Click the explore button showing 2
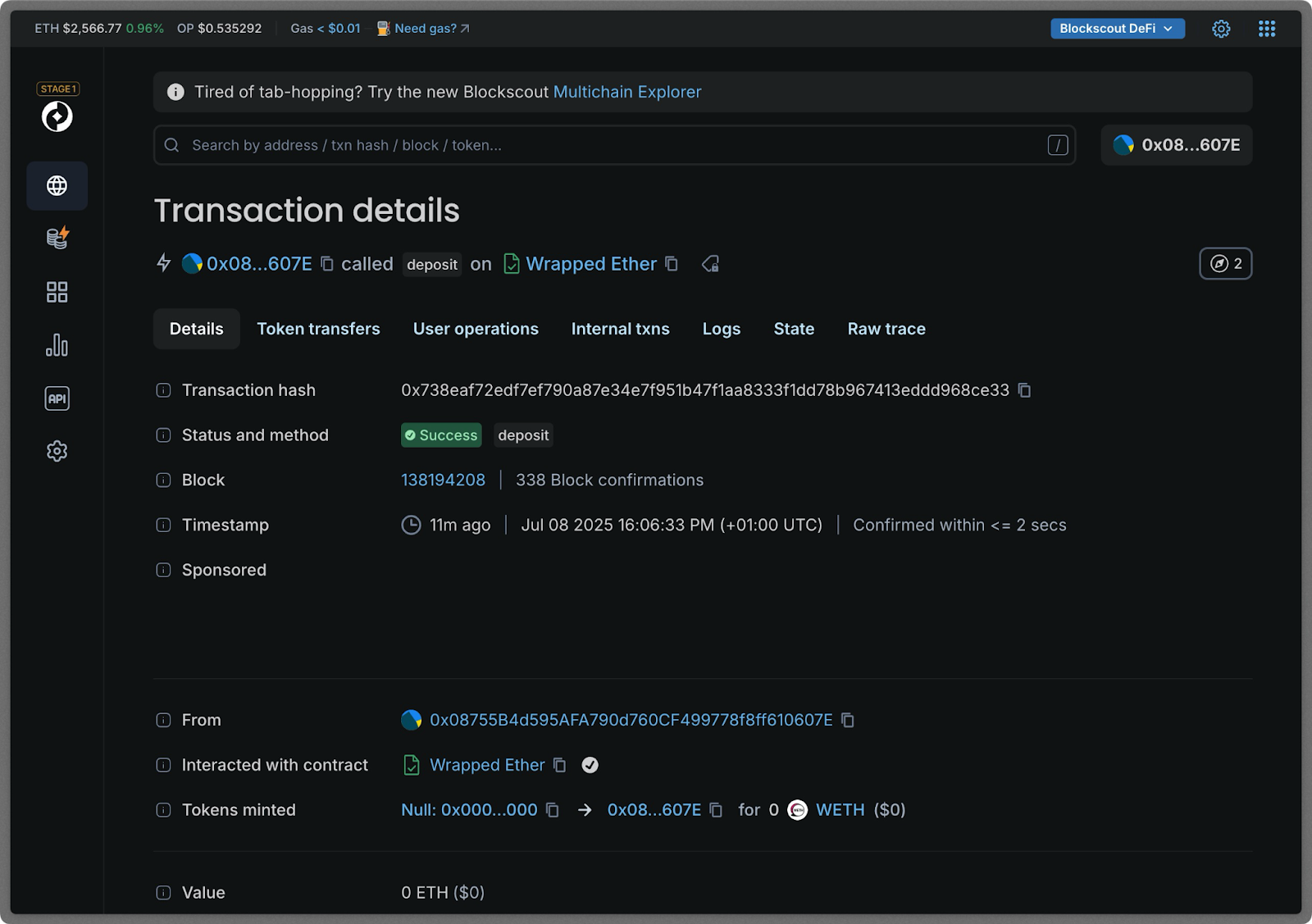 click(1226, 264)
